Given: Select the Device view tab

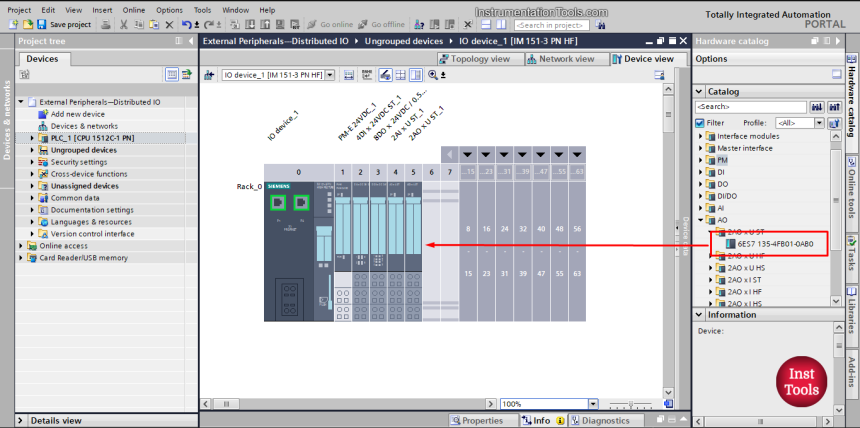Looking at the screenshot, I should pos(649,59).
